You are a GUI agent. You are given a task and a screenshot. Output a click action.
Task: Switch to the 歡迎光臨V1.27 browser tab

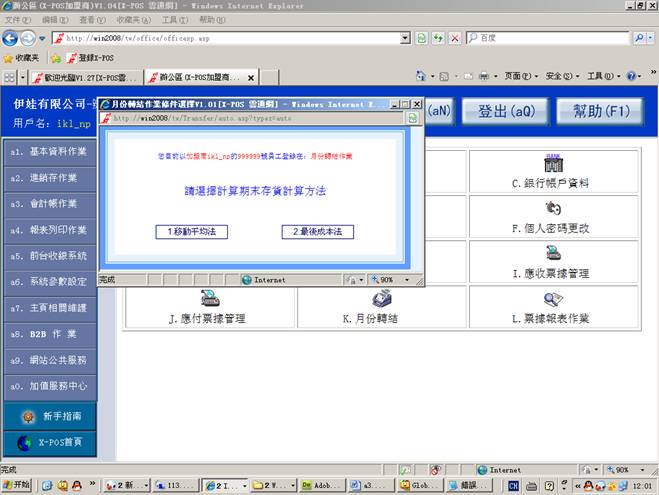point(82,77)
